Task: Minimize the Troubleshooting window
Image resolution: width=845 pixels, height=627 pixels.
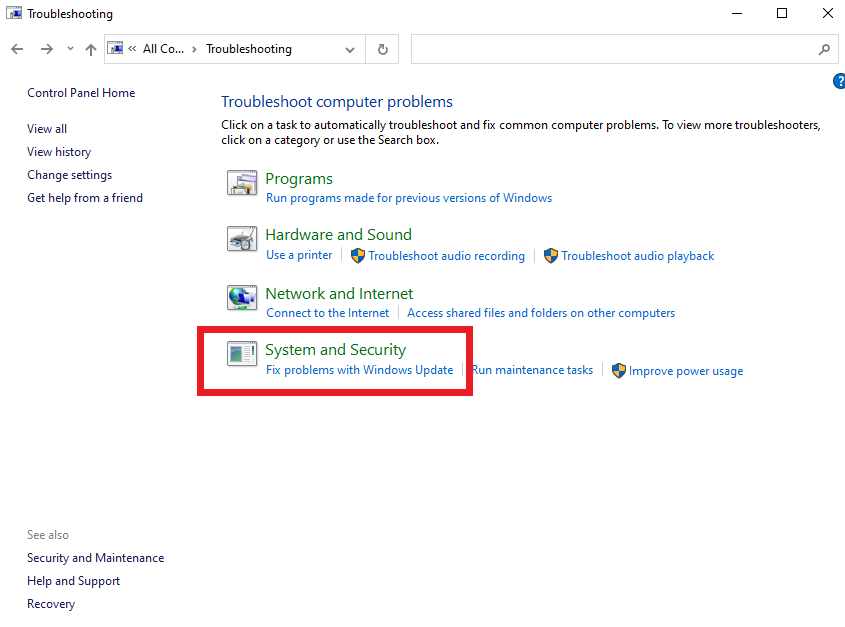Action: [737, 13]
